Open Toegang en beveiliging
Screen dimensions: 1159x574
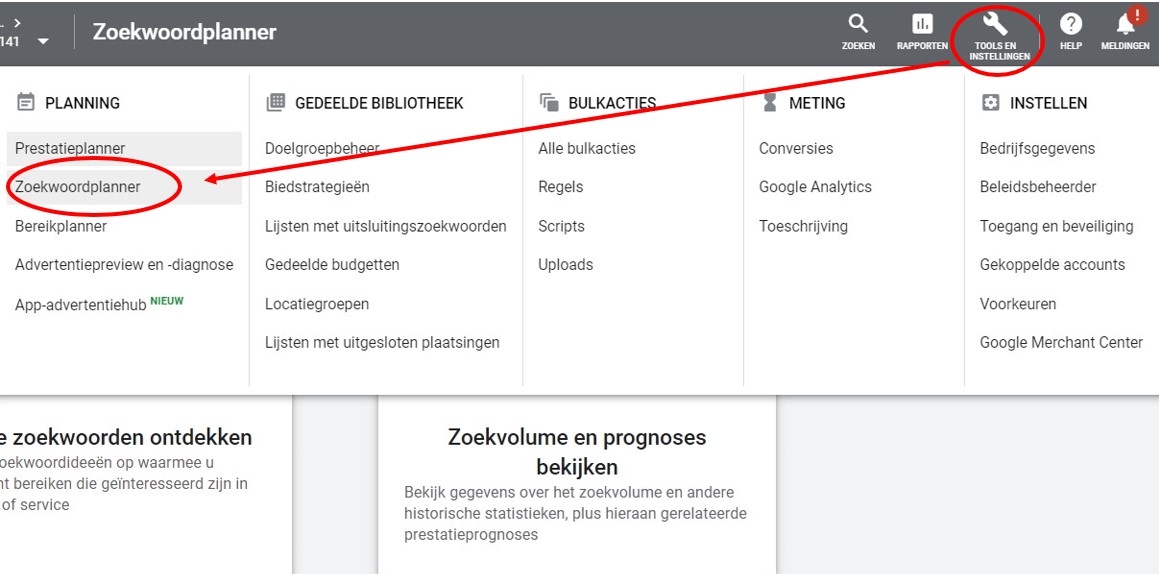[1056, 226]
